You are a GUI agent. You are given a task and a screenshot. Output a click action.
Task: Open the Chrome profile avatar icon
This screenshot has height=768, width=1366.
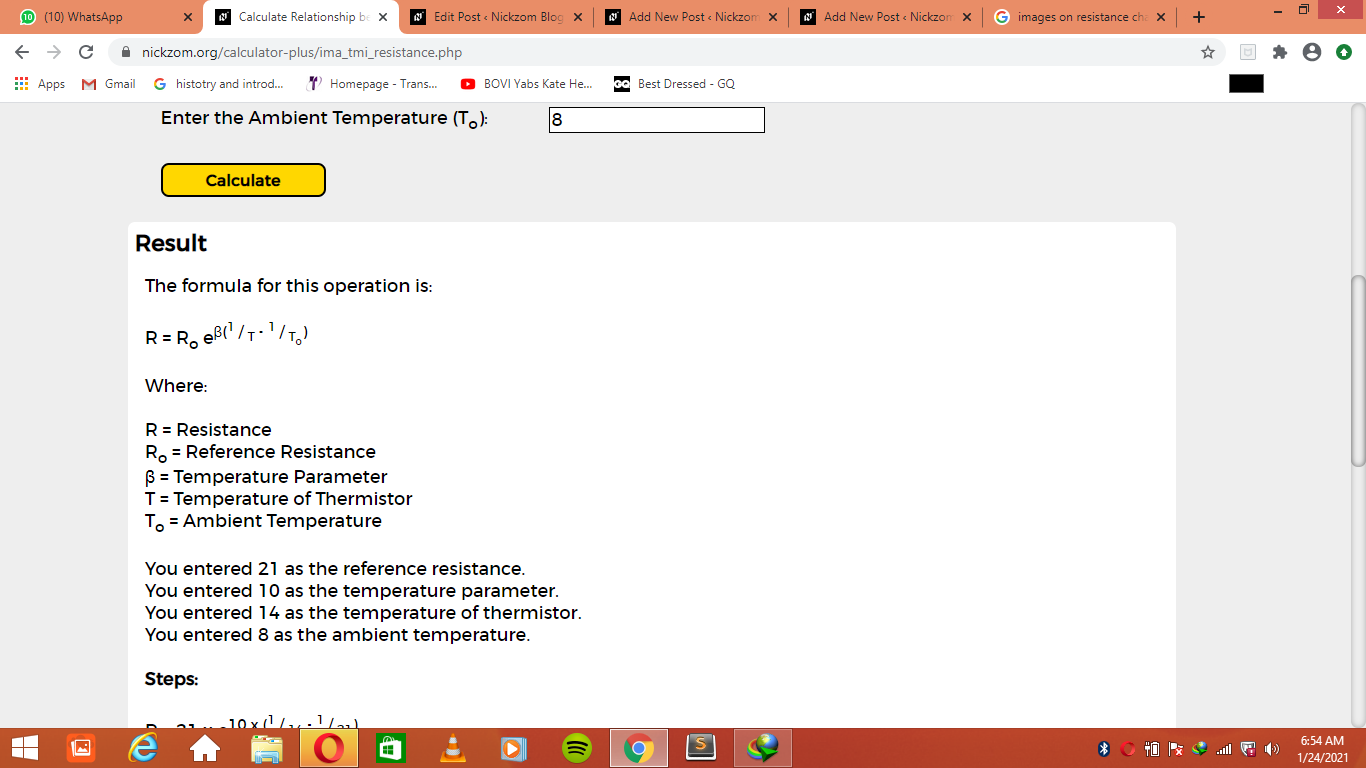click(1312, 52)
